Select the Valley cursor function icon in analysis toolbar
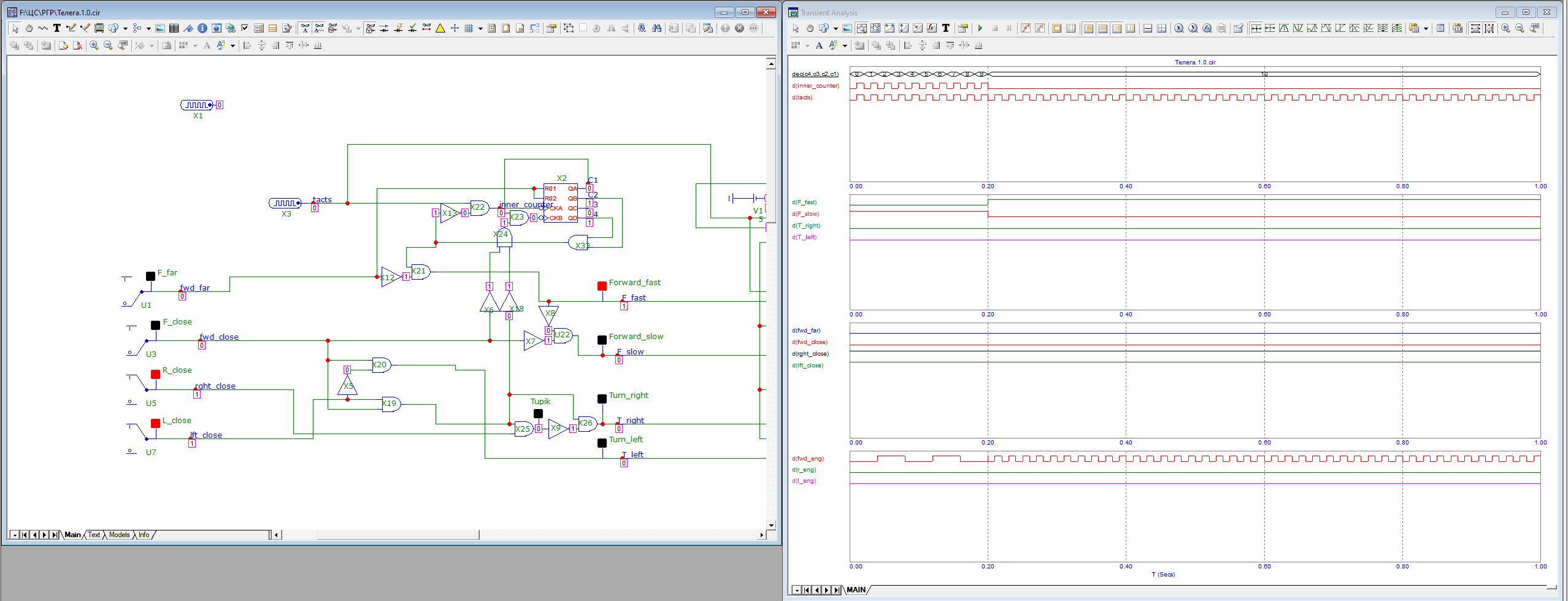The height and width of the screenshot is (601, 1568). 1298,28
